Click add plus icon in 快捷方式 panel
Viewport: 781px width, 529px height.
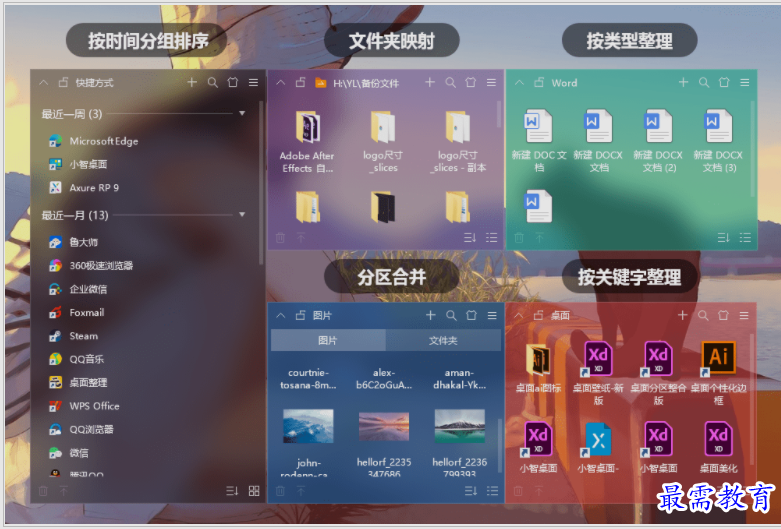point(192,82)
